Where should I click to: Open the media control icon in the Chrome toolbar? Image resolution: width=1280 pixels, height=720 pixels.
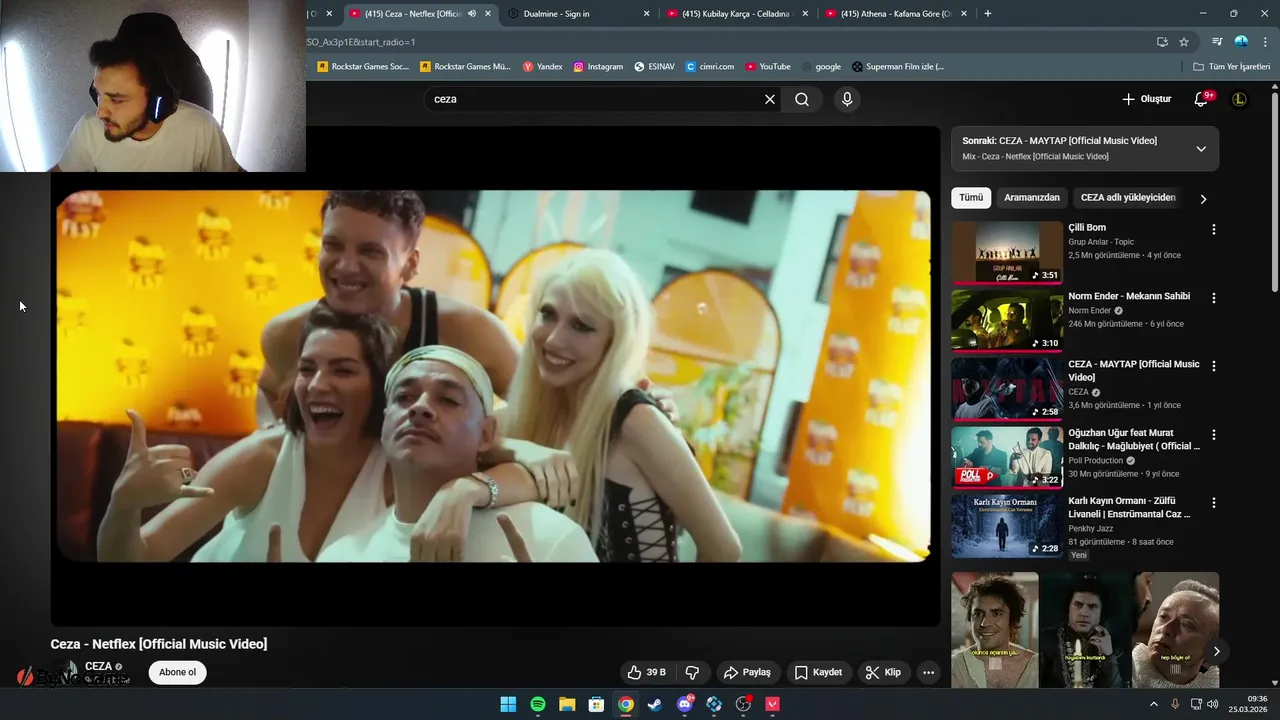point(1217,42)
